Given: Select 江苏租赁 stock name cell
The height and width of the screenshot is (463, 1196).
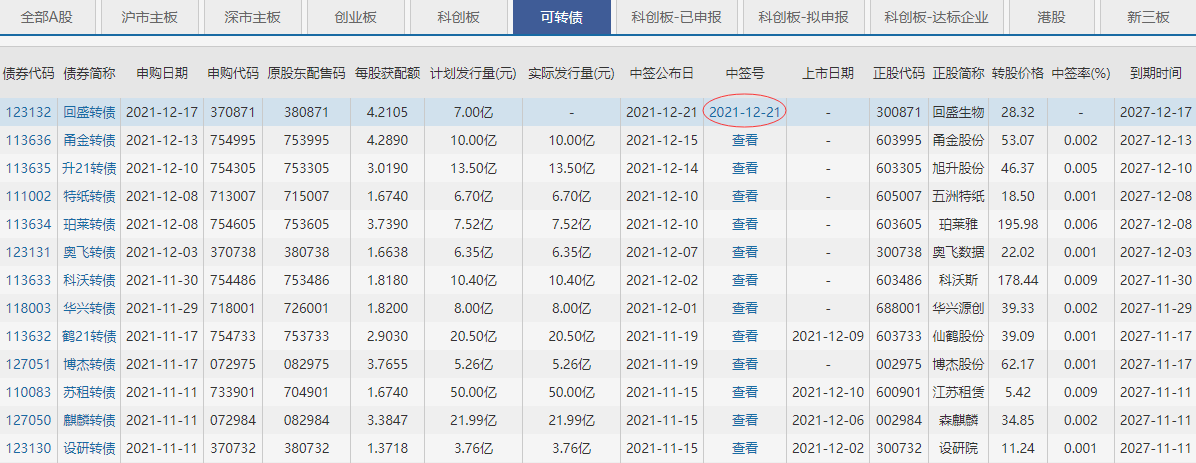Looking at the screenshot, I should click(x=959, y=392).
